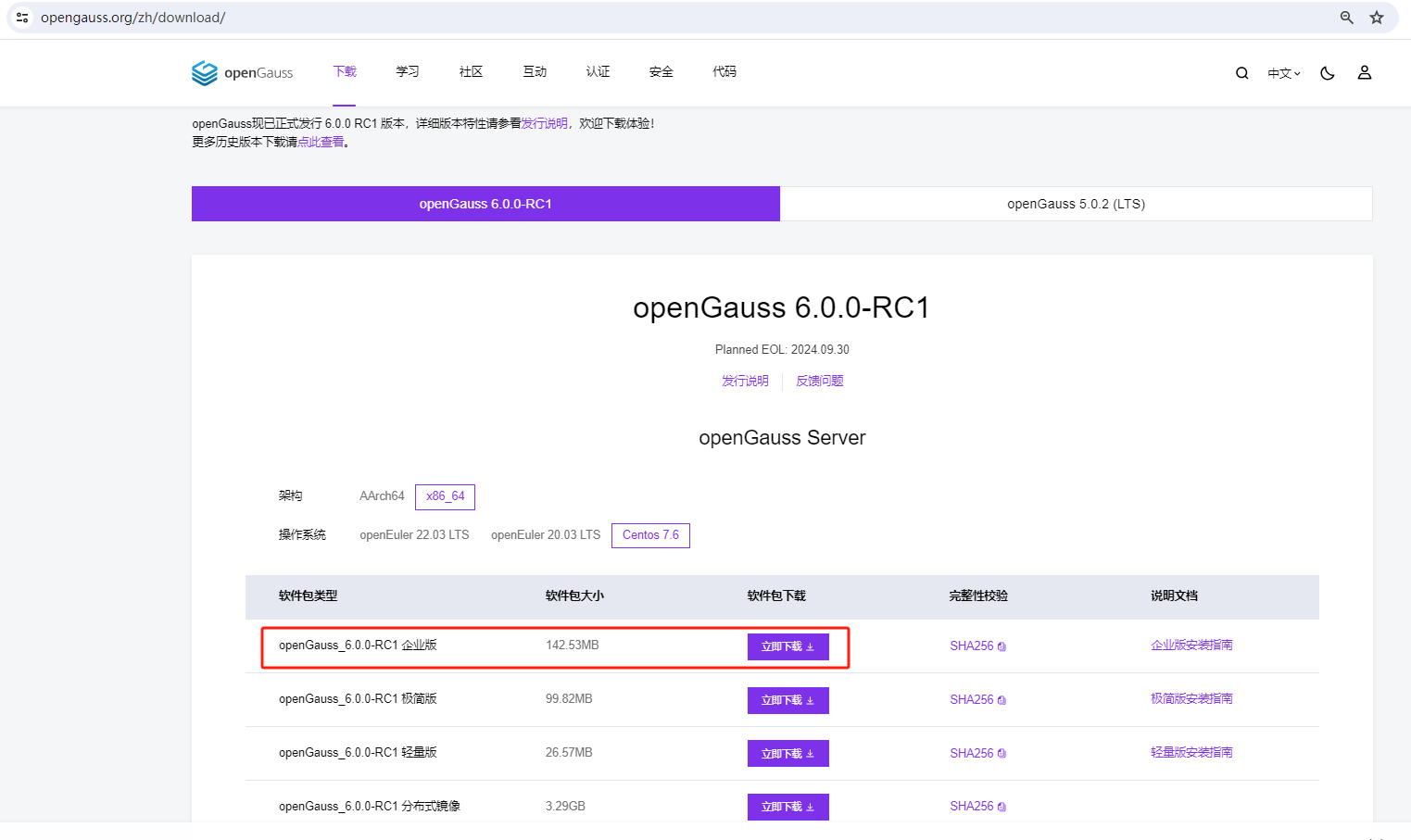This screenshot has width=1411, height=840.
Task: Click package name openGauss_6.0.0-RC1 企业版
Action: tap(358, 645)
